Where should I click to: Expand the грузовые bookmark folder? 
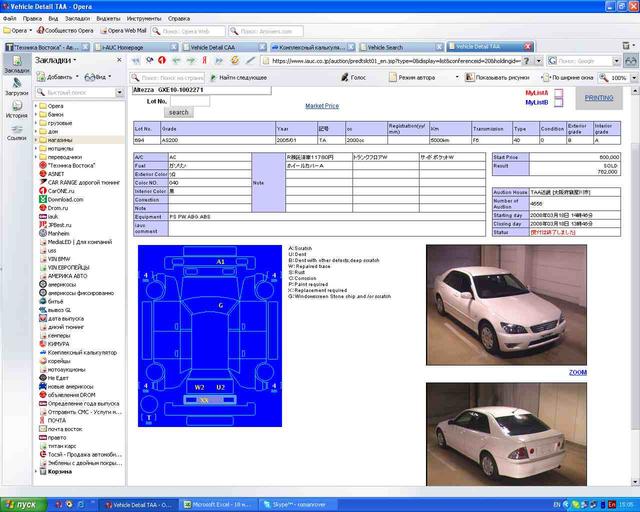pos(36,123)
